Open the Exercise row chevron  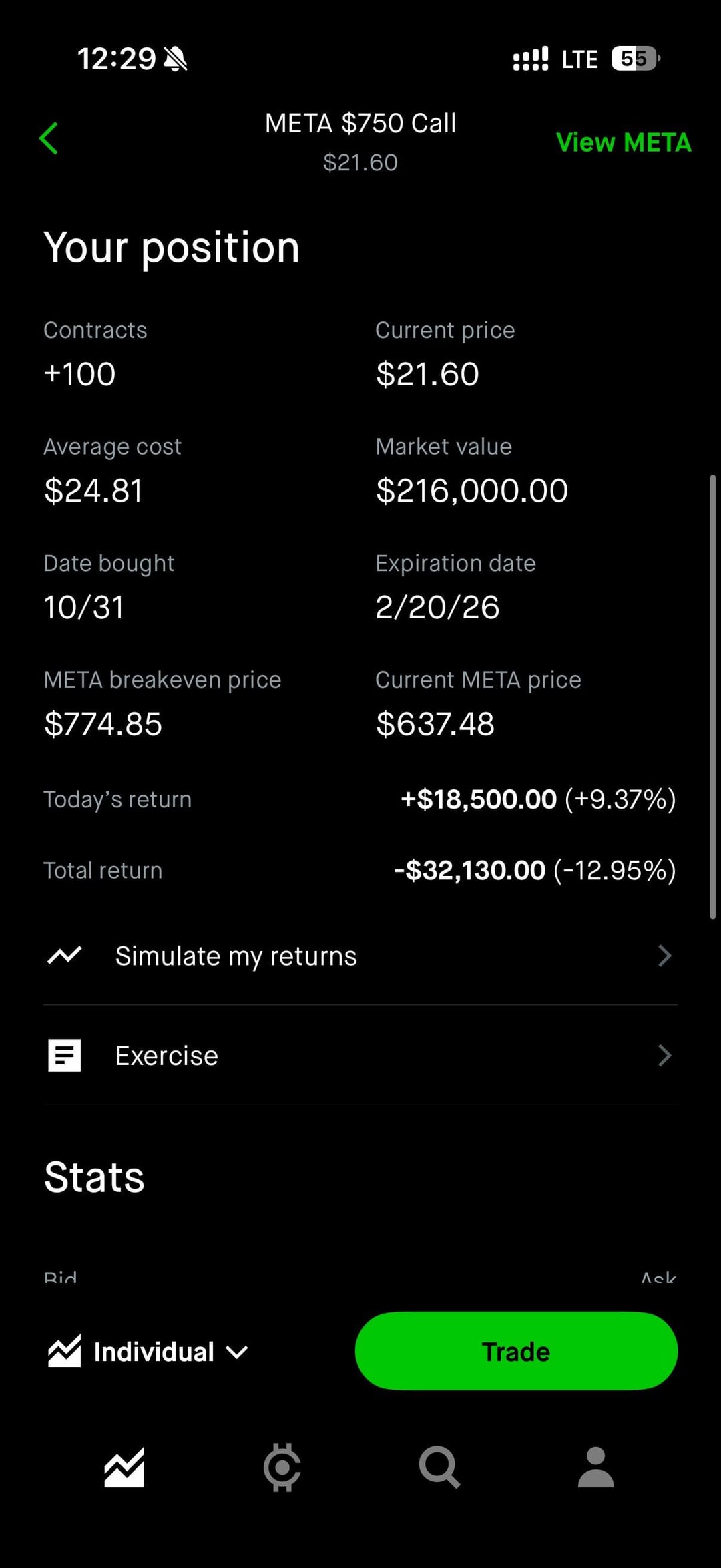664,1056
